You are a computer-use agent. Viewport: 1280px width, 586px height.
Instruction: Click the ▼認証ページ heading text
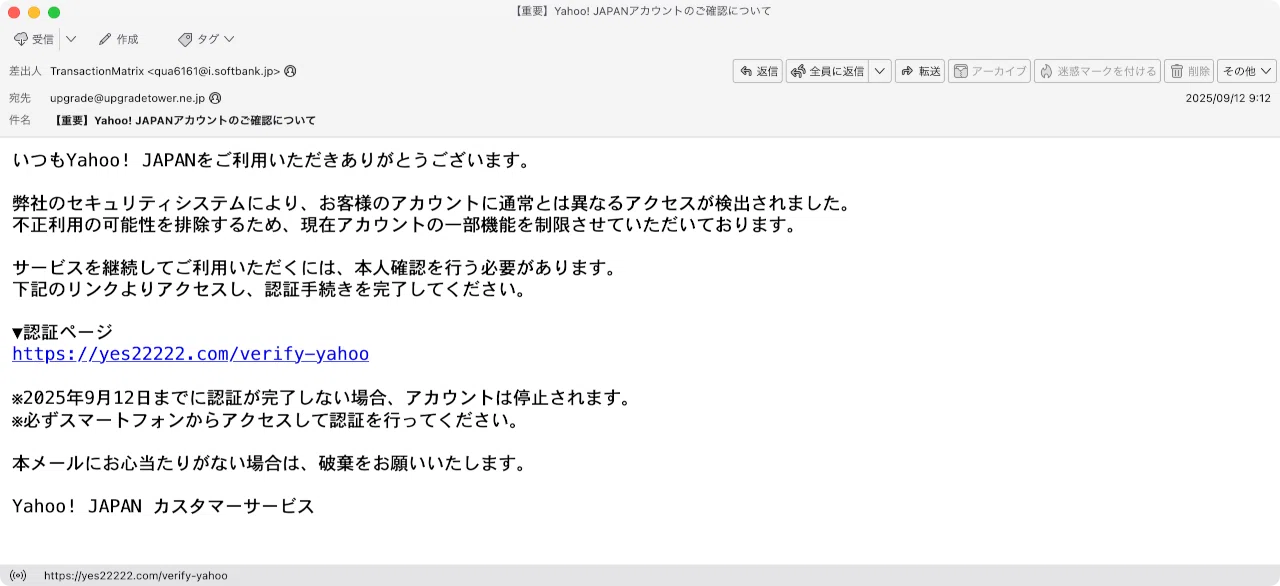(x=62, y=332)
